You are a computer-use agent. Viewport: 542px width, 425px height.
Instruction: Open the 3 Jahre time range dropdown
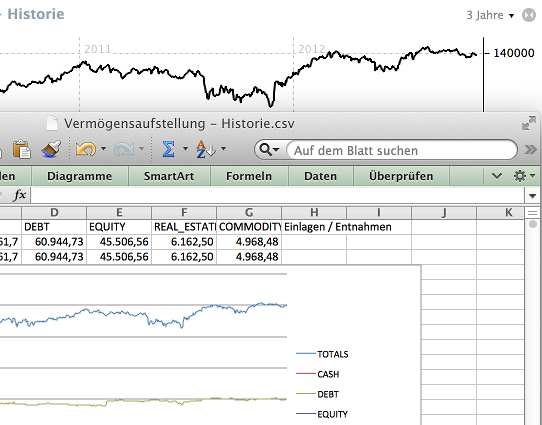tap(490, 15)
